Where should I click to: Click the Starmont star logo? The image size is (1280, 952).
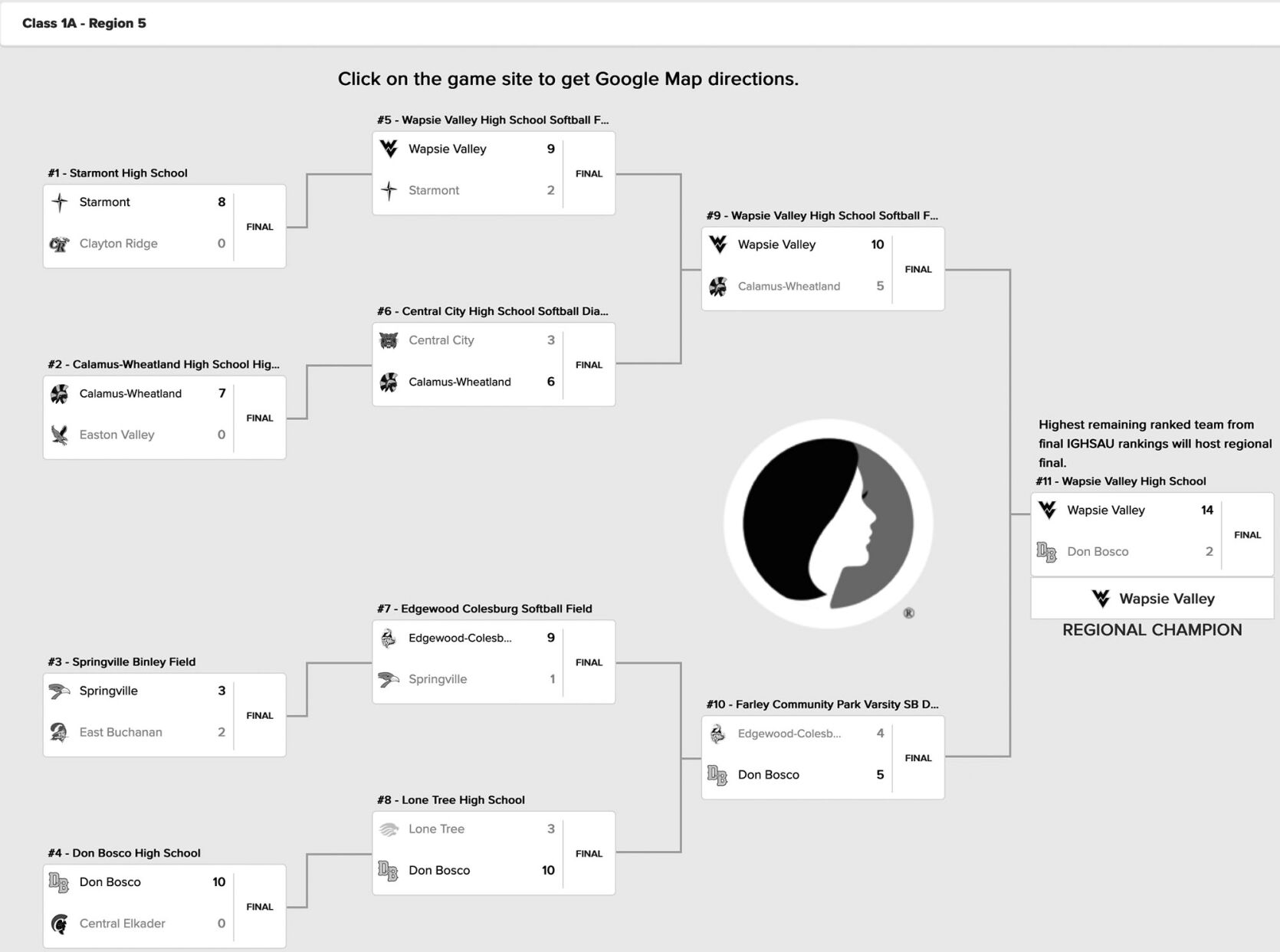[x=60, y=202]
